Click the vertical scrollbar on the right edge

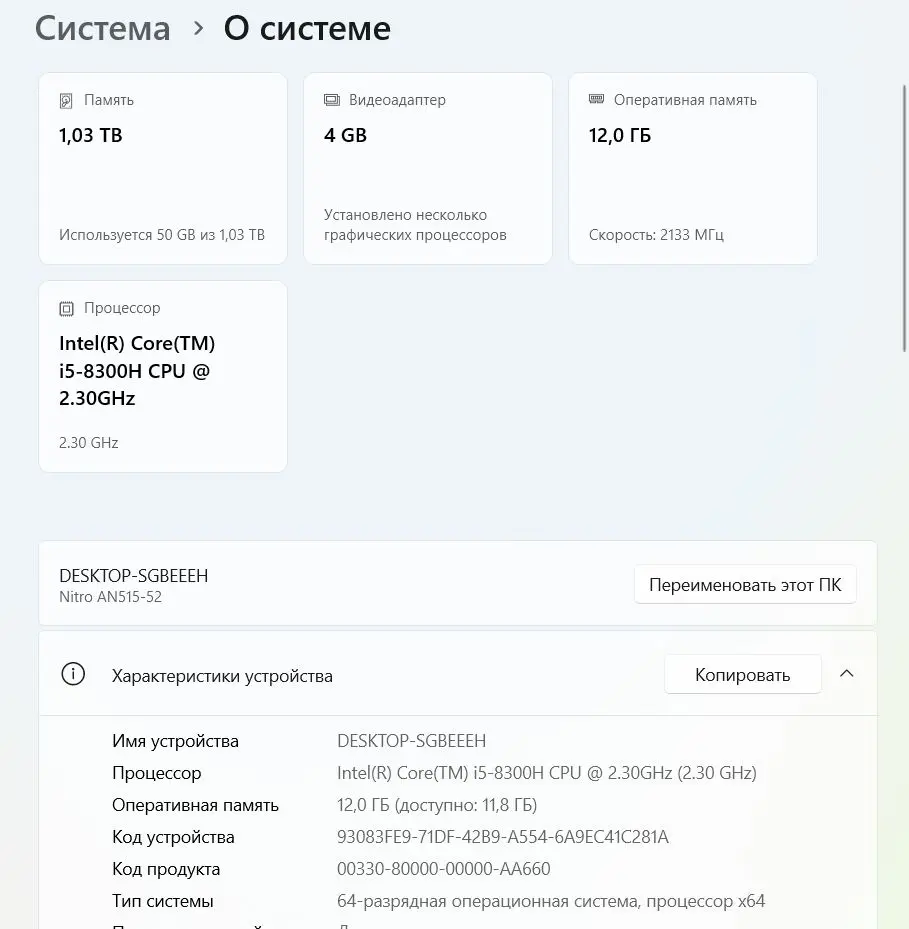(x=904, y=218)
